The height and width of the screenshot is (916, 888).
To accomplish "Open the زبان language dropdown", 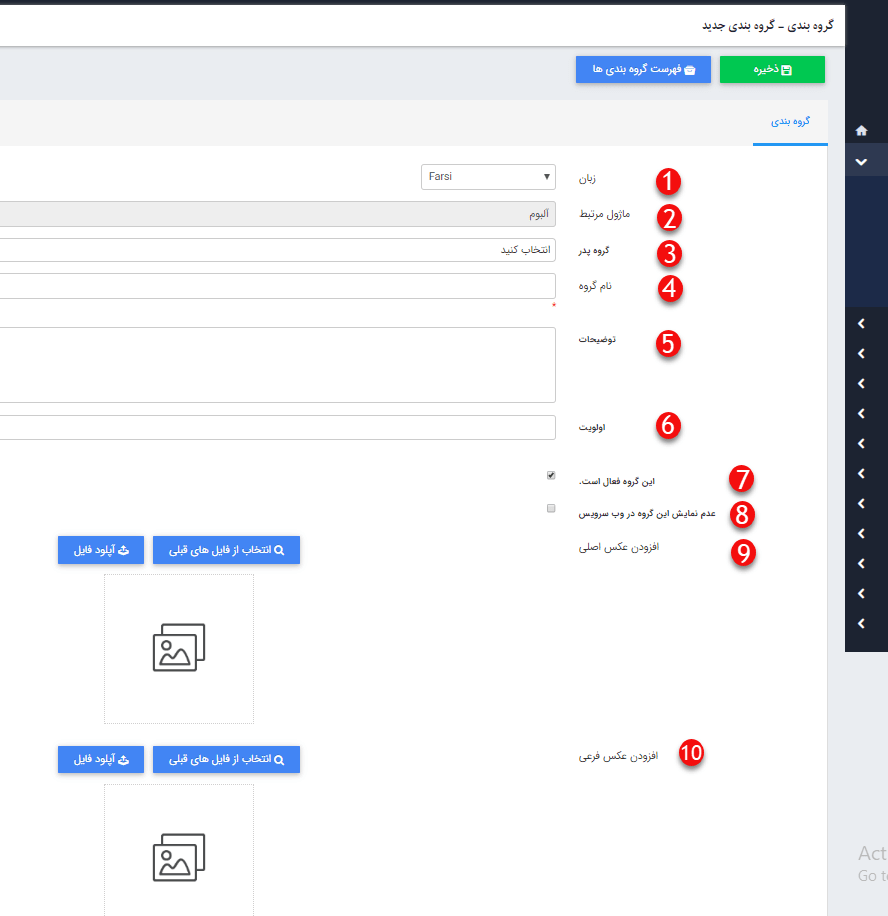I will (x=488, y=177).
